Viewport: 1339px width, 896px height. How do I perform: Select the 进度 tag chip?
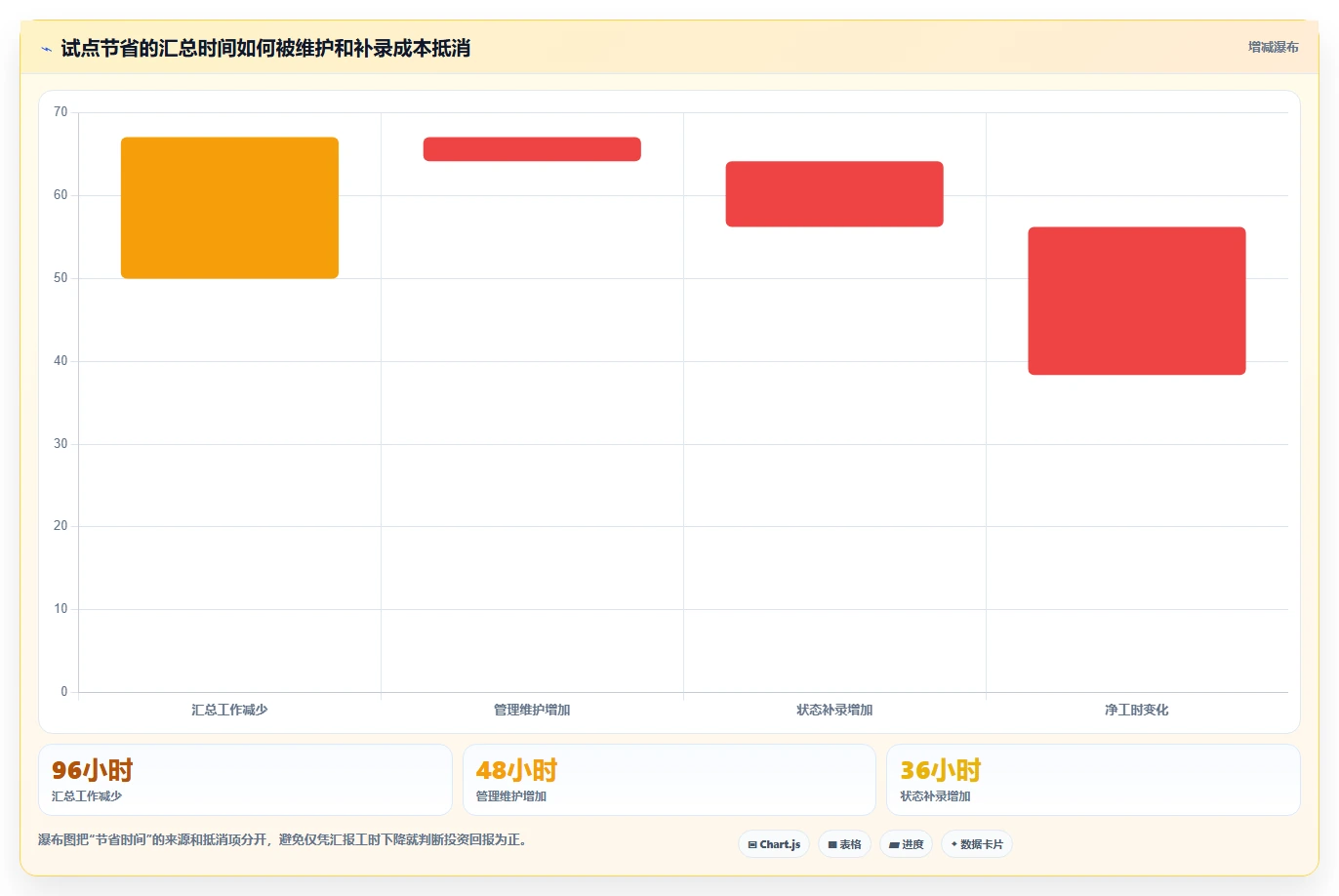[907, 844]
